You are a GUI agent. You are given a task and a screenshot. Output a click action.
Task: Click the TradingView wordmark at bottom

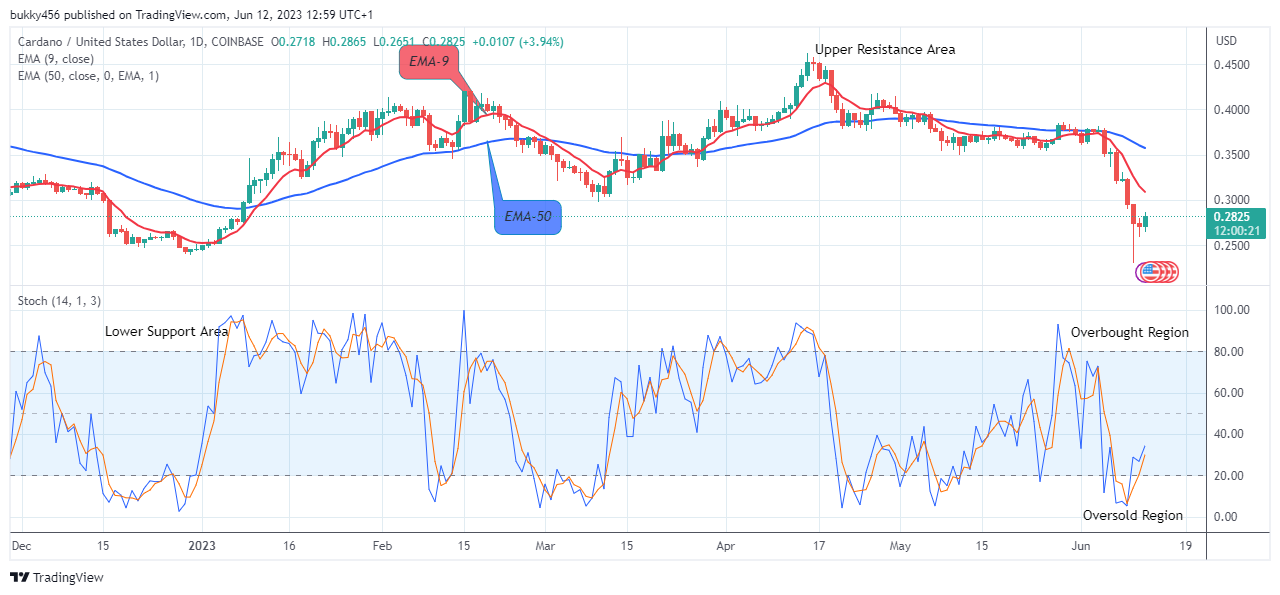click(x=68, y=577)
